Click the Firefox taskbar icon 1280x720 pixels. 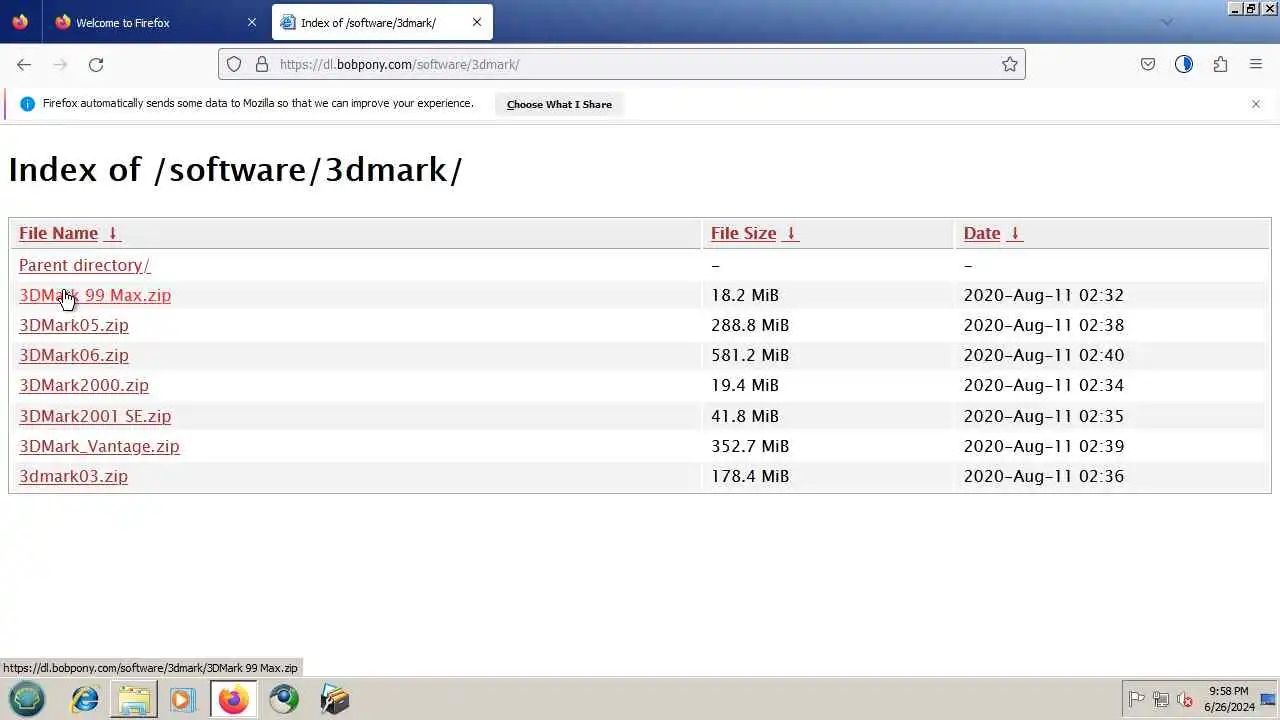pos(232,699)
